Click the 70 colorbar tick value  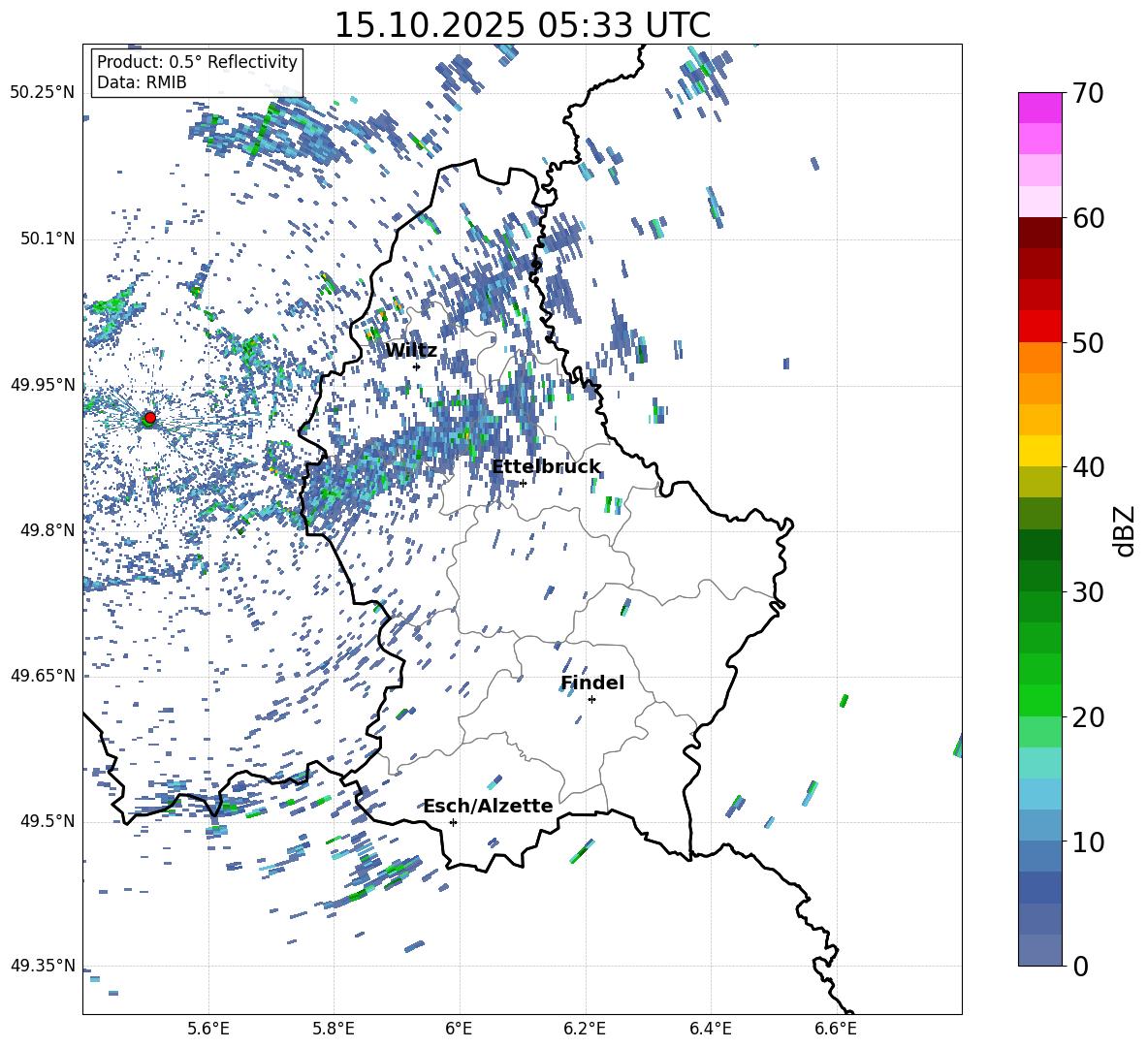click(x=1088, y=94)
